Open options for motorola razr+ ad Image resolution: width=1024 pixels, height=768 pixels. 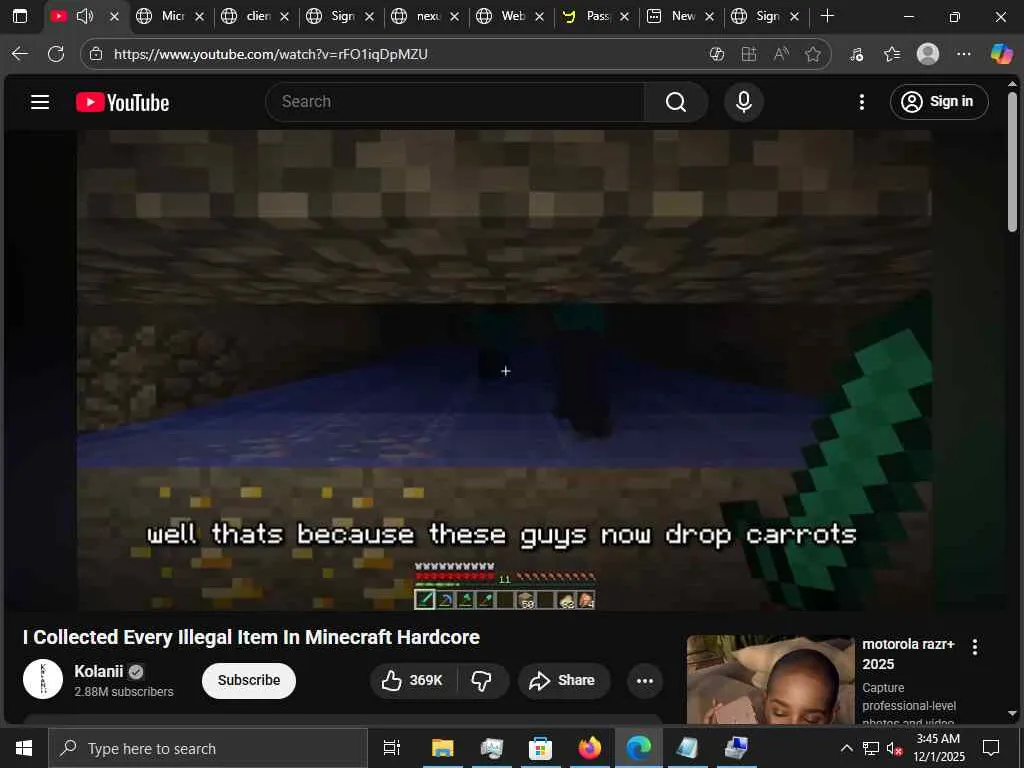[974, 647]
